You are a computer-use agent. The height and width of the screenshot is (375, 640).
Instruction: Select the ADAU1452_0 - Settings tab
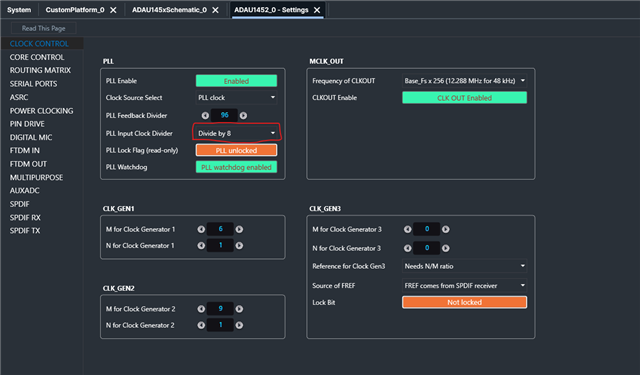tap(271, 10)
